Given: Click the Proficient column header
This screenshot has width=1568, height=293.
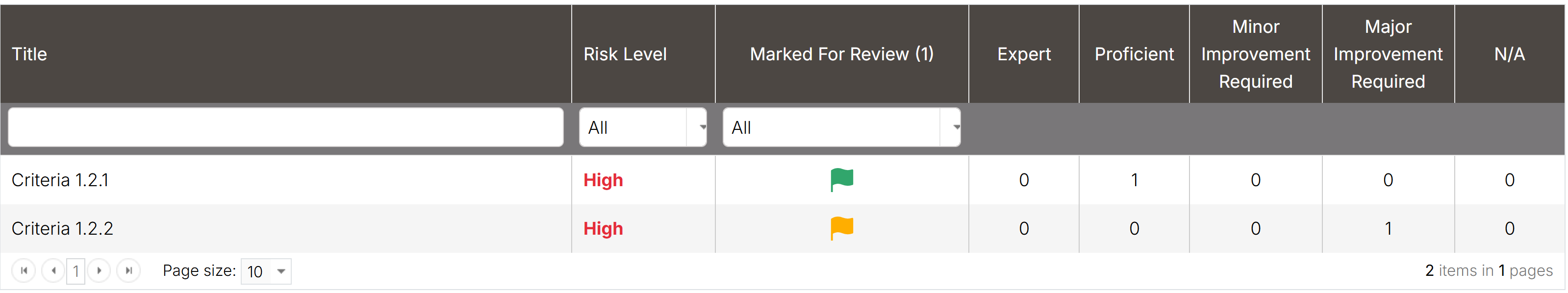Looking at the screenshot, I should point(1134,54).
